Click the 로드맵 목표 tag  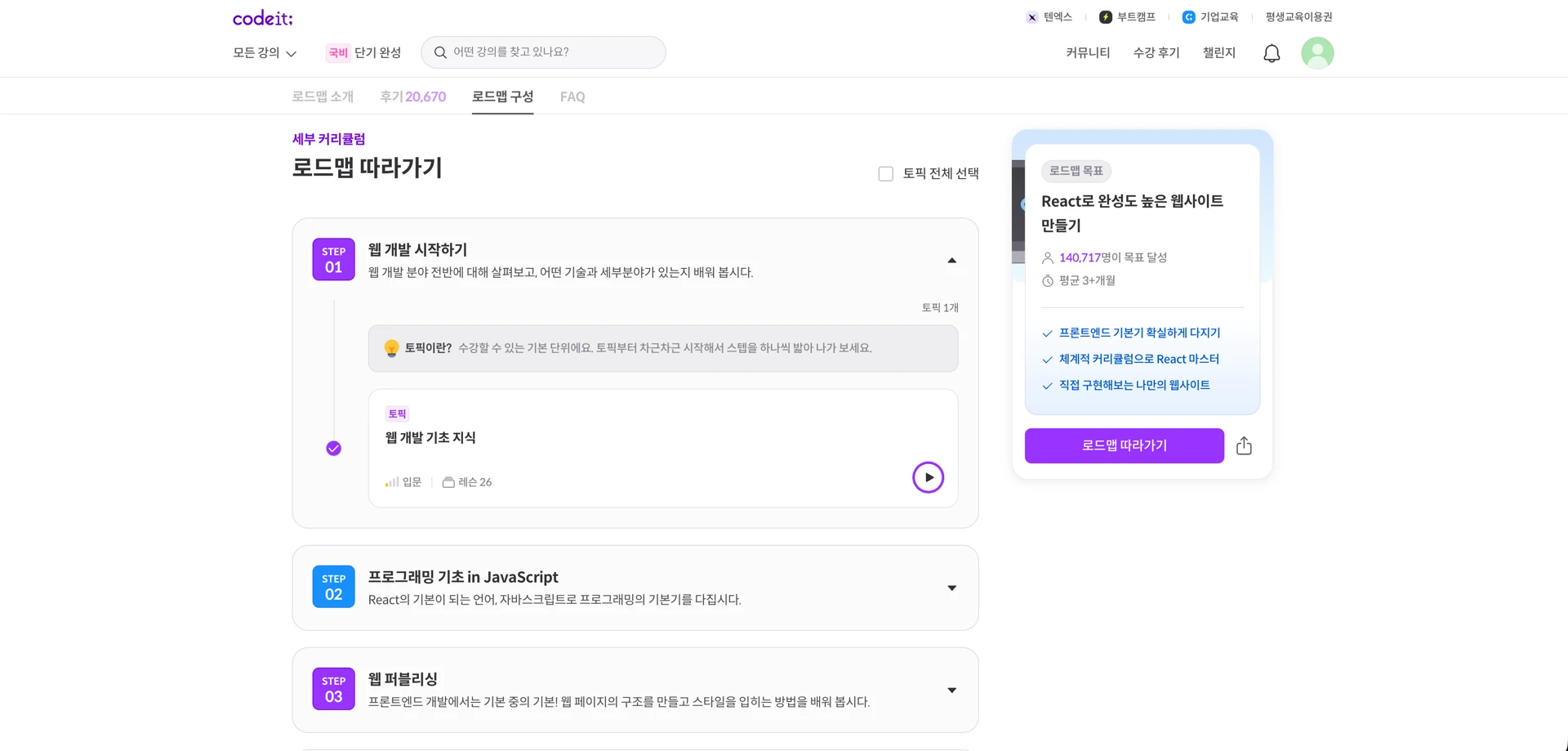(x=1076, y=171)
